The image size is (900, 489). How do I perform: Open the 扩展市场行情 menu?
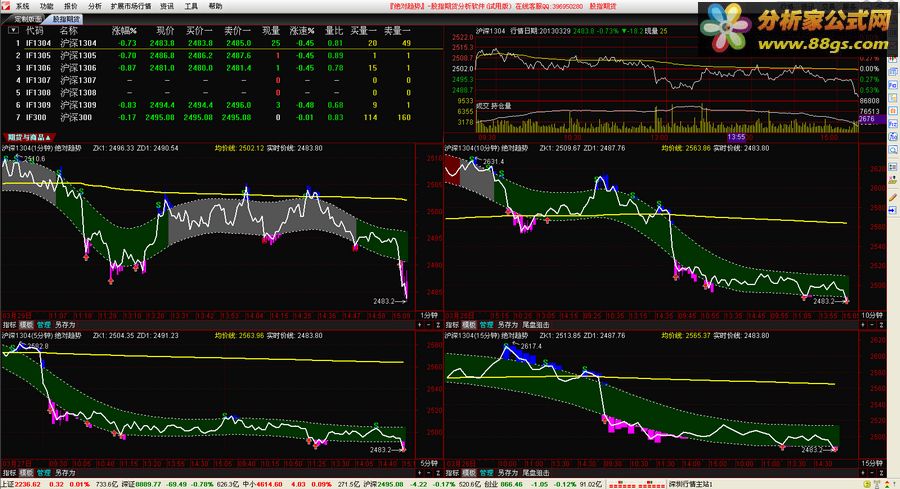pyautogui.click(x=131, y=6)
